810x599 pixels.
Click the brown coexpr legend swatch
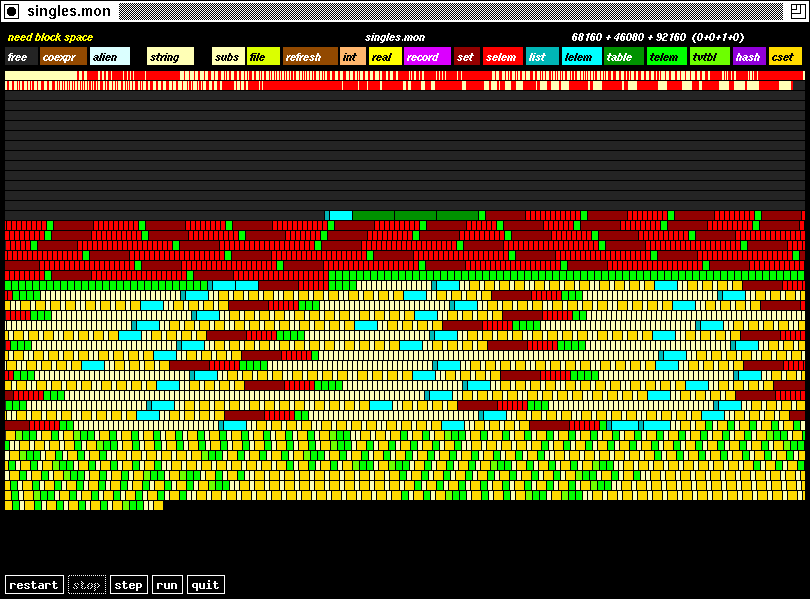pyautogui.click(x=62, y=57)
